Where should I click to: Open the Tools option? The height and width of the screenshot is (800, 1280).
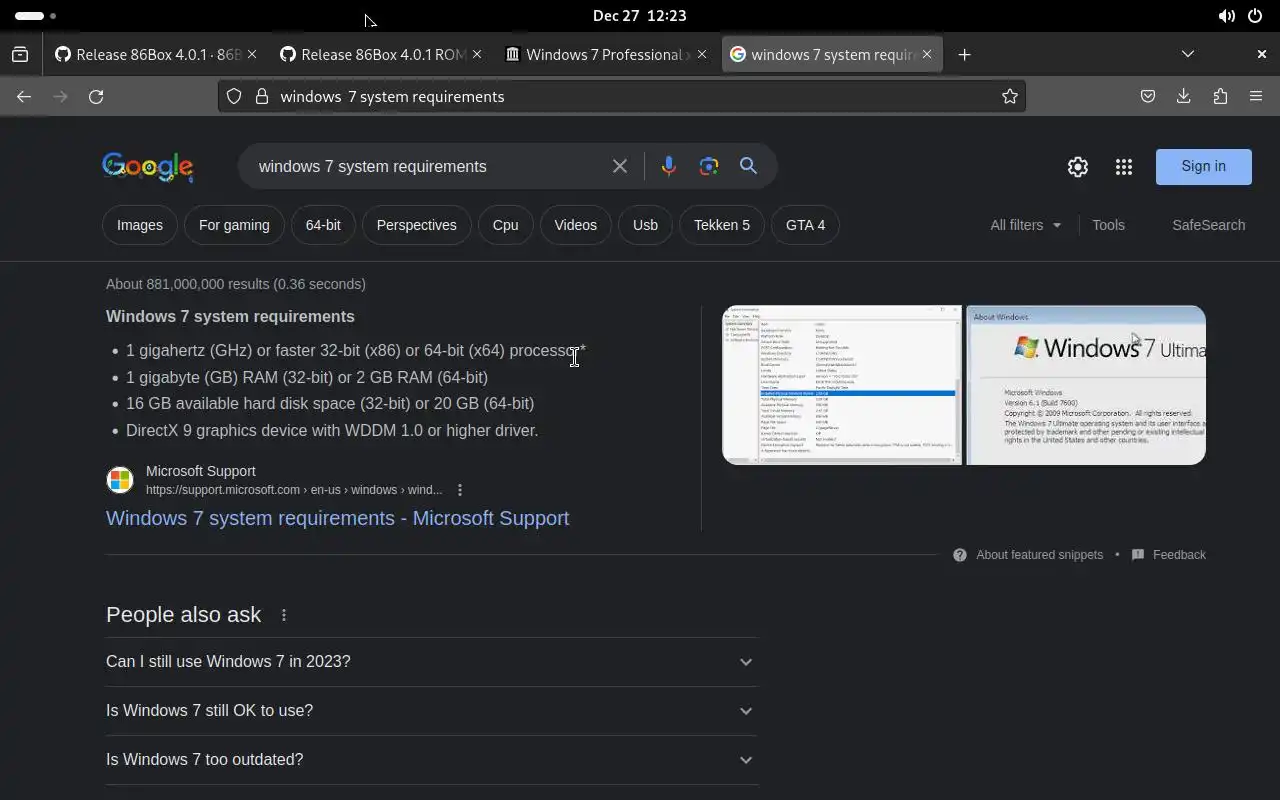tap(1108, 225)
